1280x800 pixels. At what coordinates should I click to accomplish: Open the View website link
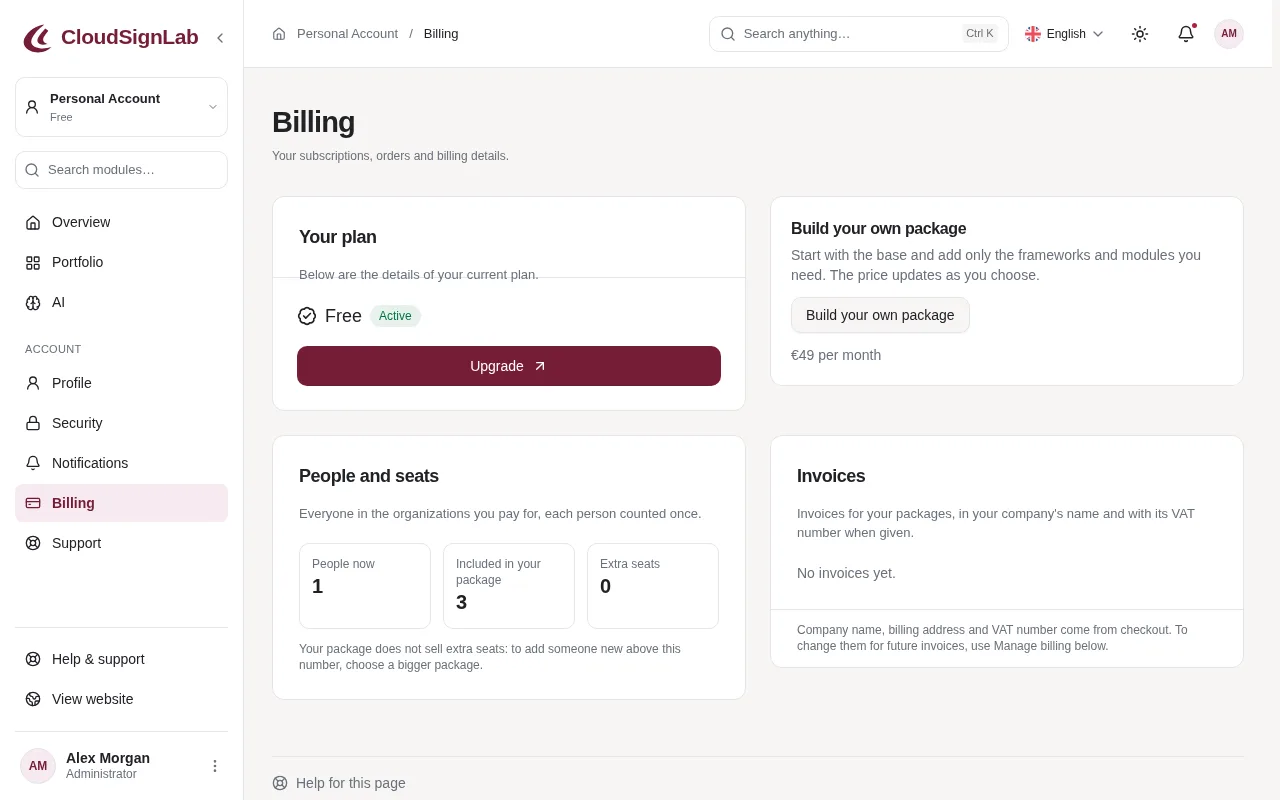[x=121, y=699]
